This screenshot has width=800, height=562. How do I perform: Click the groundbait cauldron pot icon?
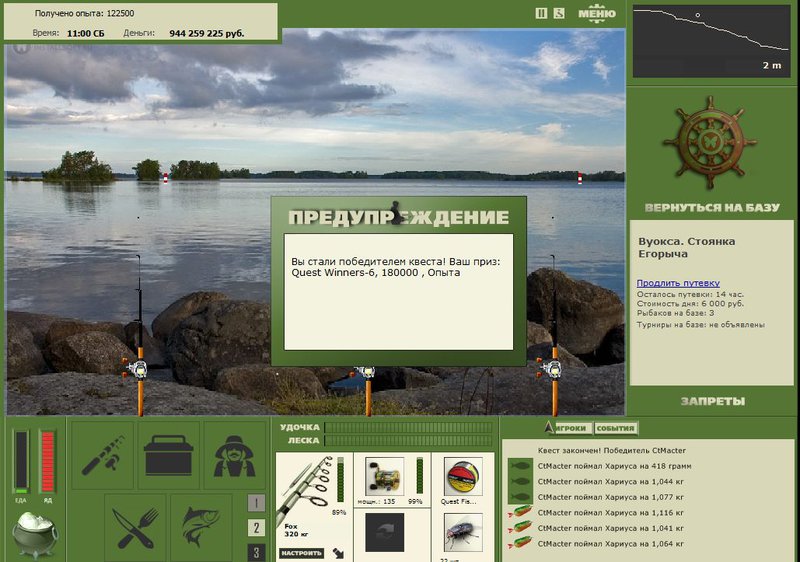tap(35, 534)
